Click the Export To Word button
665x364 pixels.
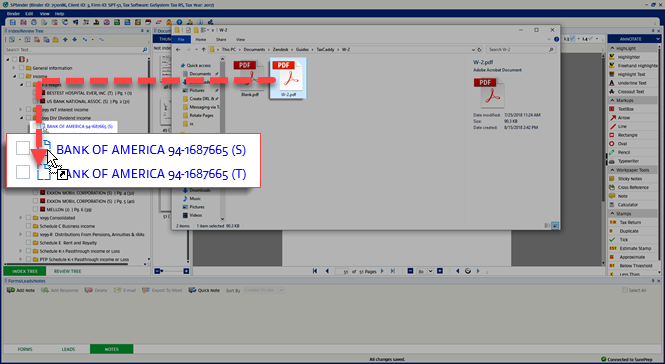point(162,290)
